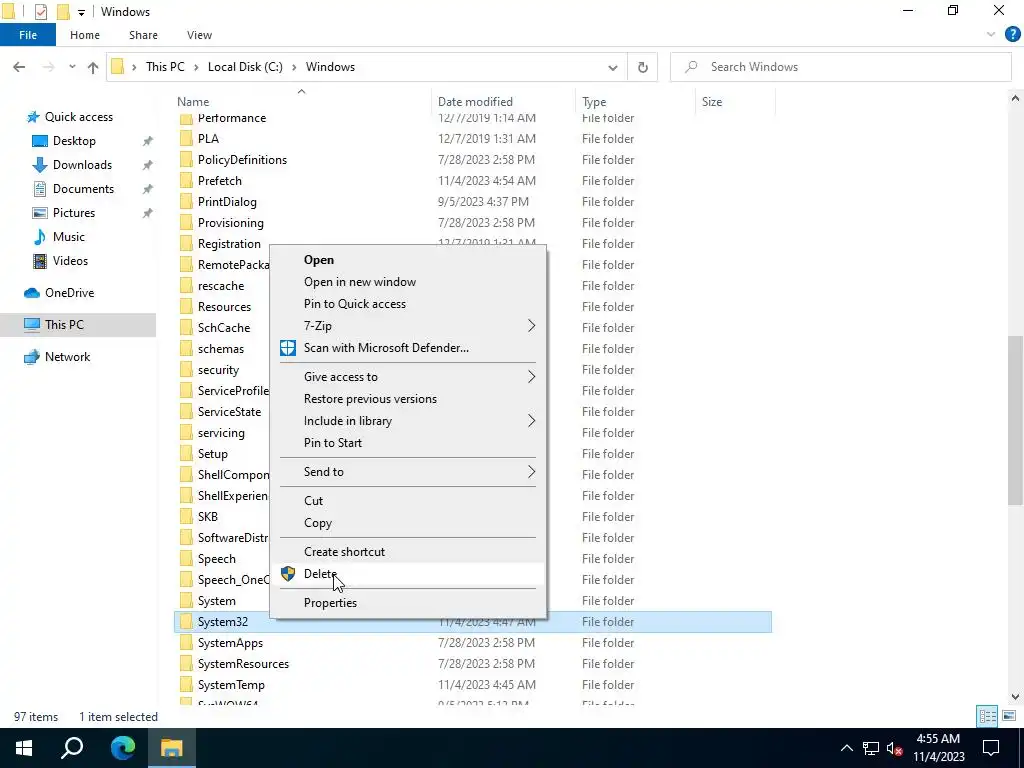Select the Prefetch folder icon
The width and height of the screenshot is (1024, 768).
186,181
